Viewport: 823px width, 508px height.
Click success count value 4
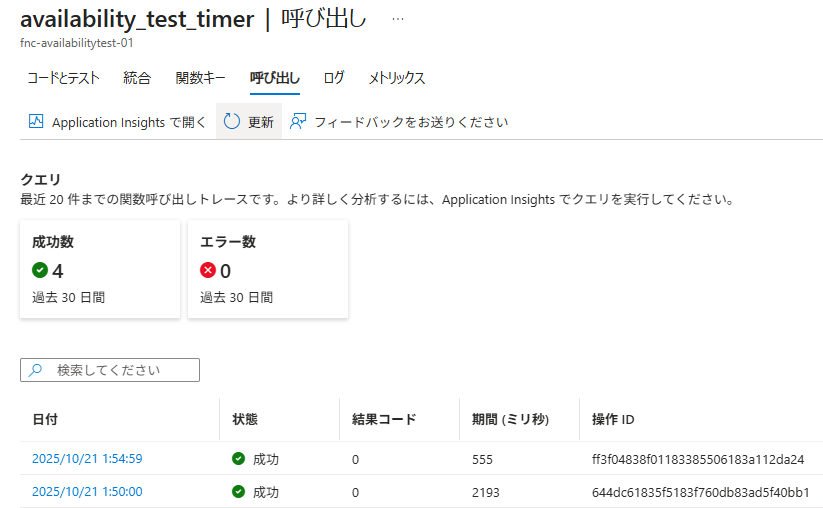click(x=58, y=271)
